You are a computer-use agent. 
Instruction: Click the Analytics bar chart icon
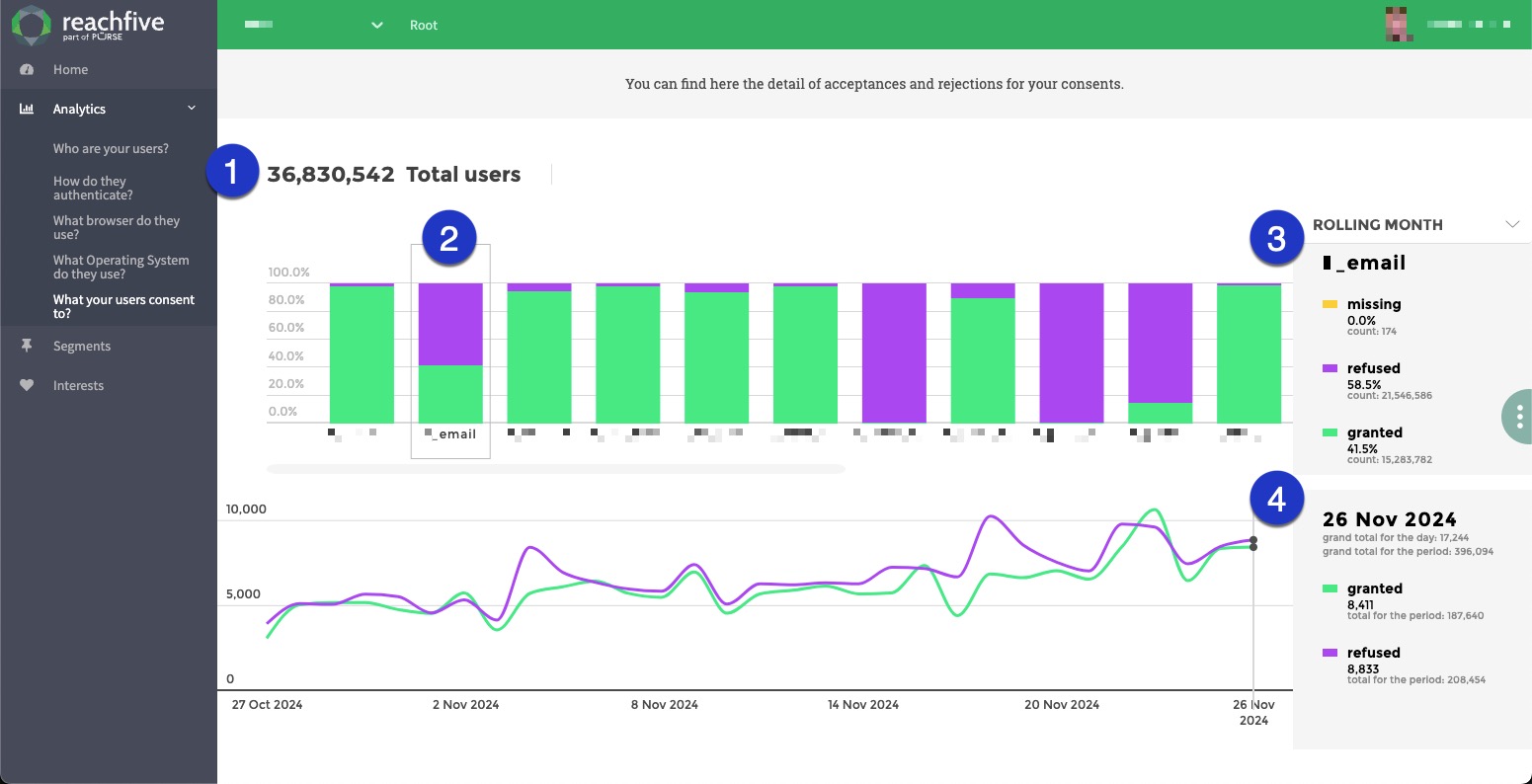click(x=27, y=110)
